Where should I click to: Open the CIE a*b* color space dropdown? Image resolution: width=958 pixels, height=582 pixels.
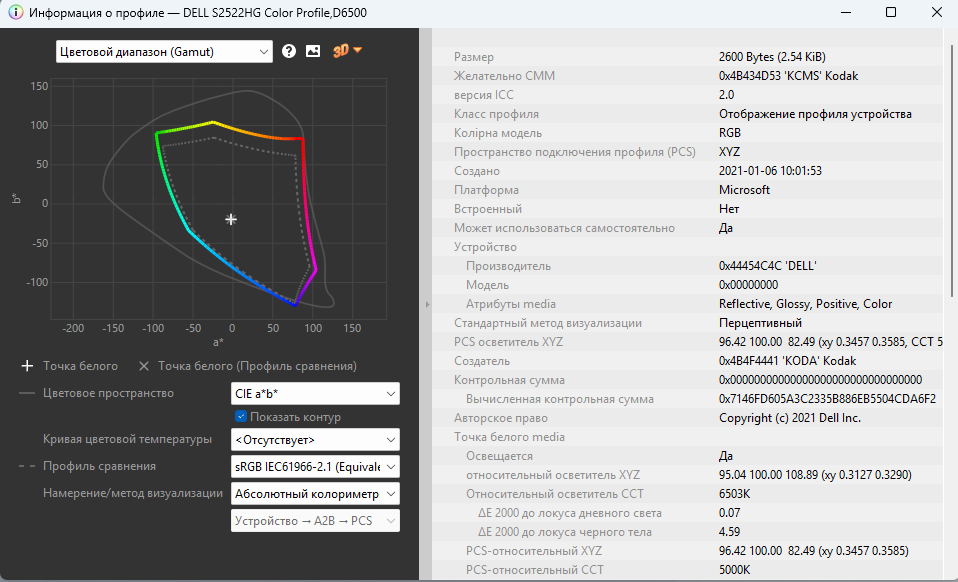315,393
